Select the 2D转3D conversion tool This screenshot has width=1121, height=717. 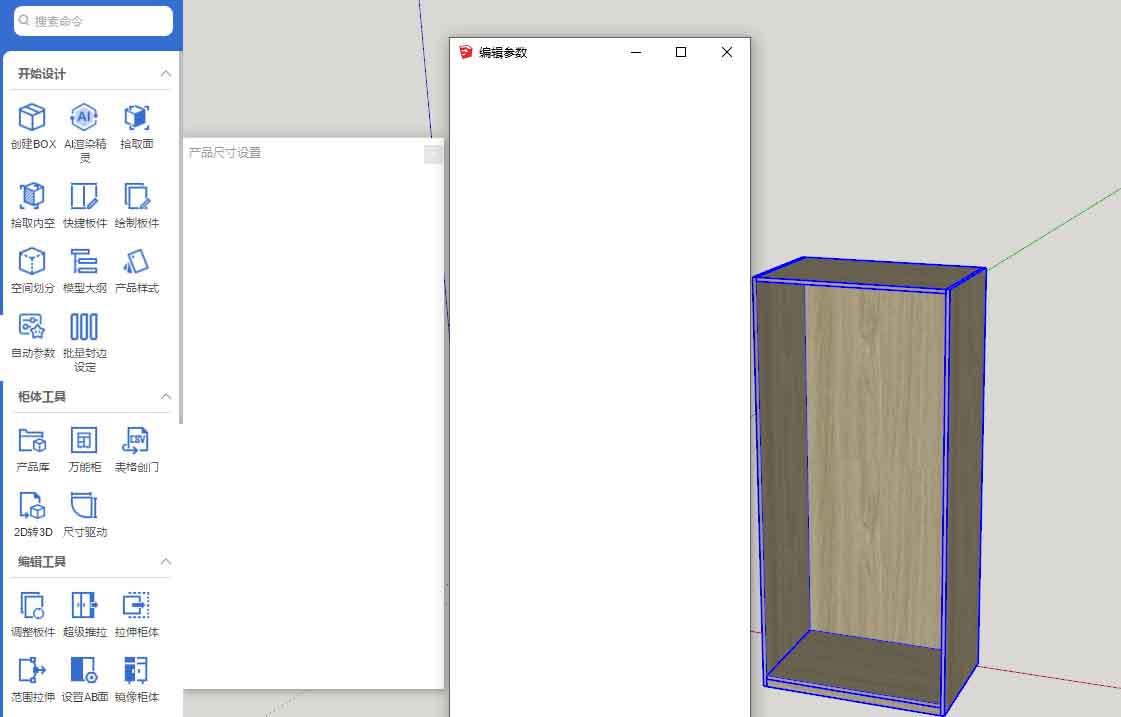tap(33, 505)
